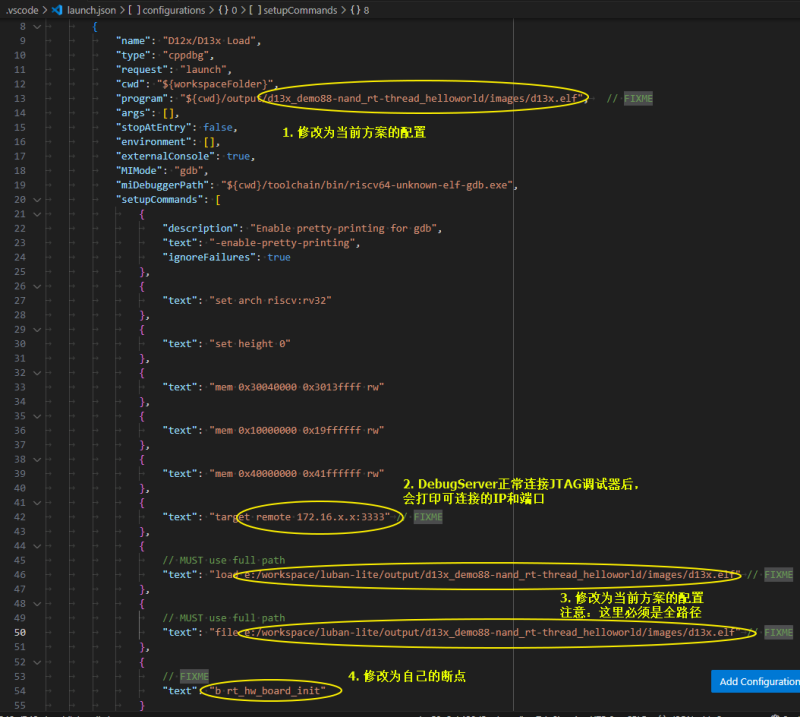Click line number 50 in gutter

pos(20,632)
